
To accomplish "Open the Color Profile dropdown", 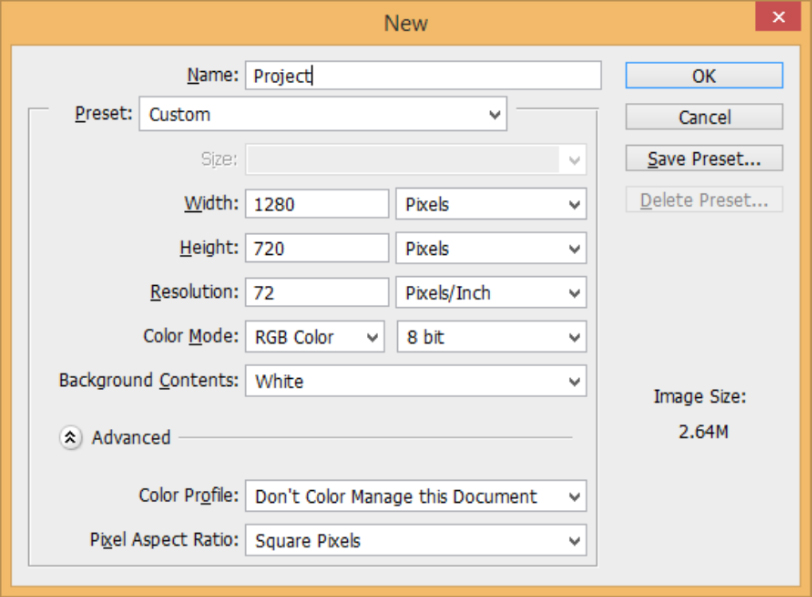I will (416, 496).
